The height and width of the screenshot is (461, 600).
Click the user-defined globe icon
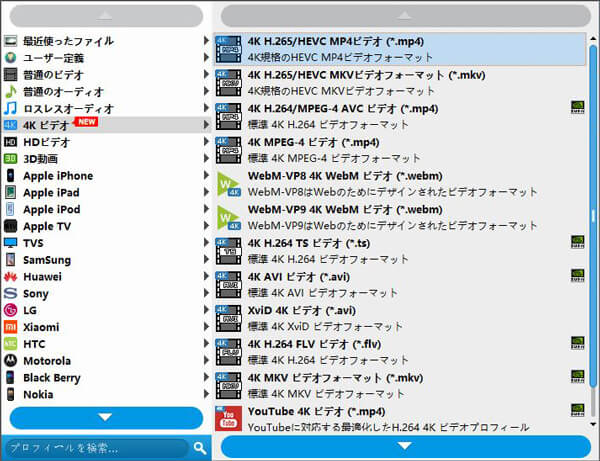10,58
